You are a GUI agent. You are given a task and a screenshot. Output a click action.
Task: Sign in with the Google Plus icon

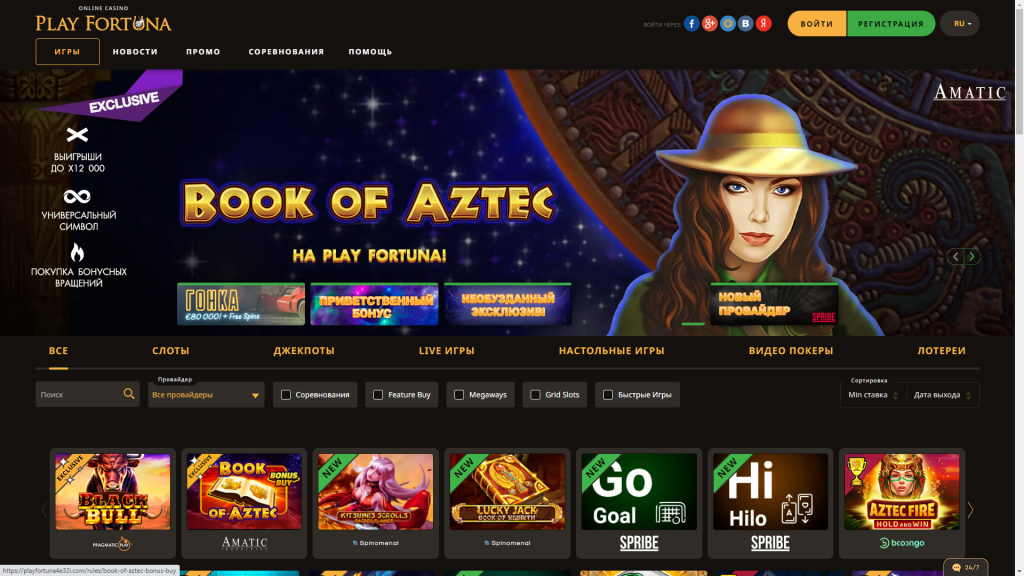709,24
